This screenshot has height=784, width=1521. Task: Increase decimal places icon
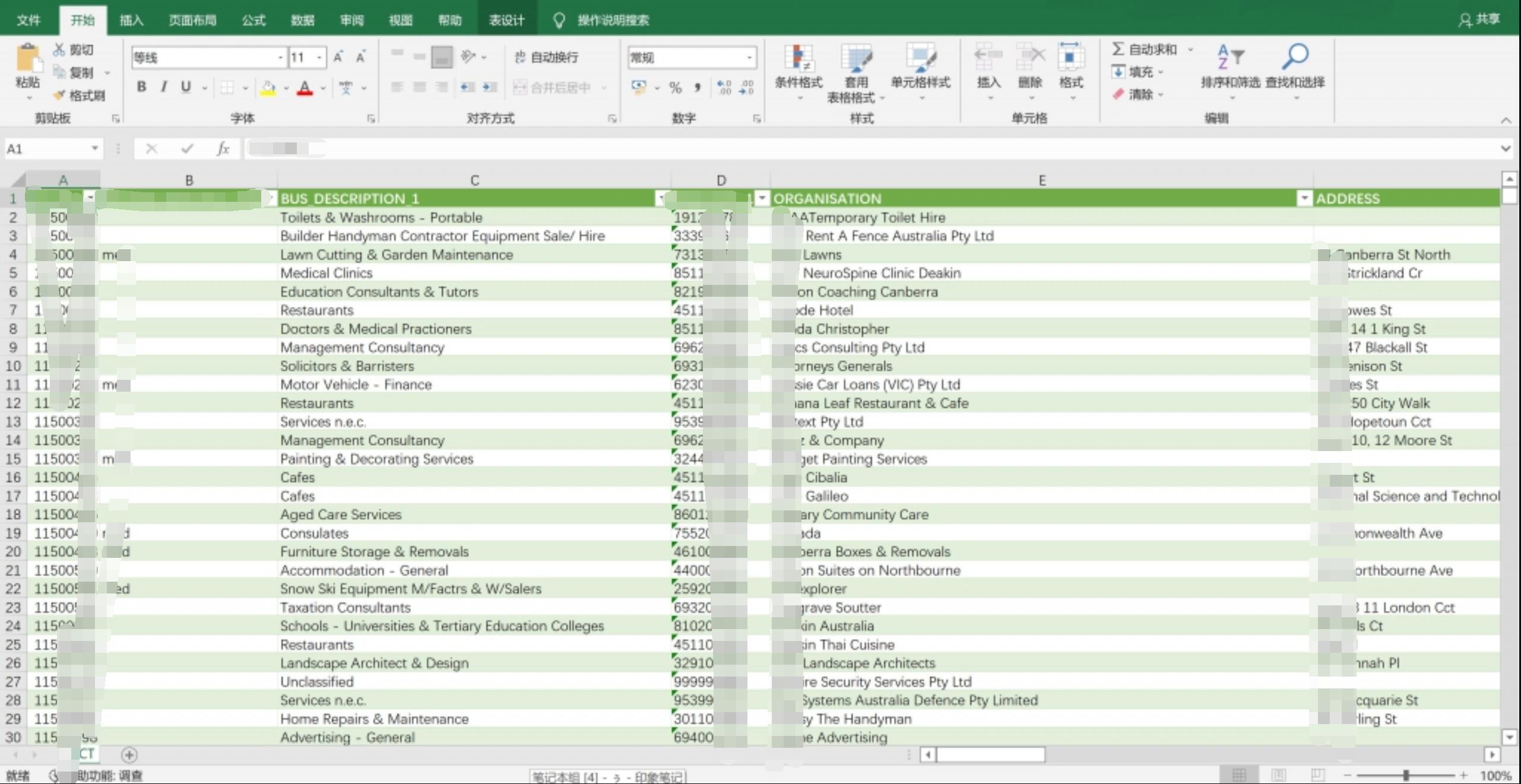[724, 88]
